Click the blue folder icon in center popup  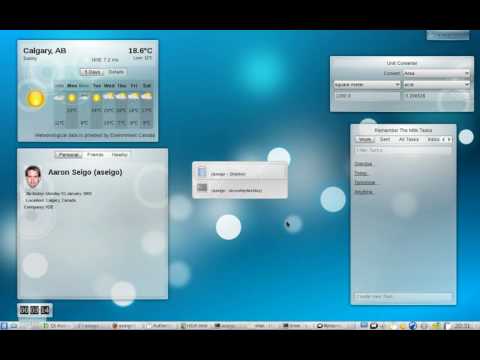[202, 172]
